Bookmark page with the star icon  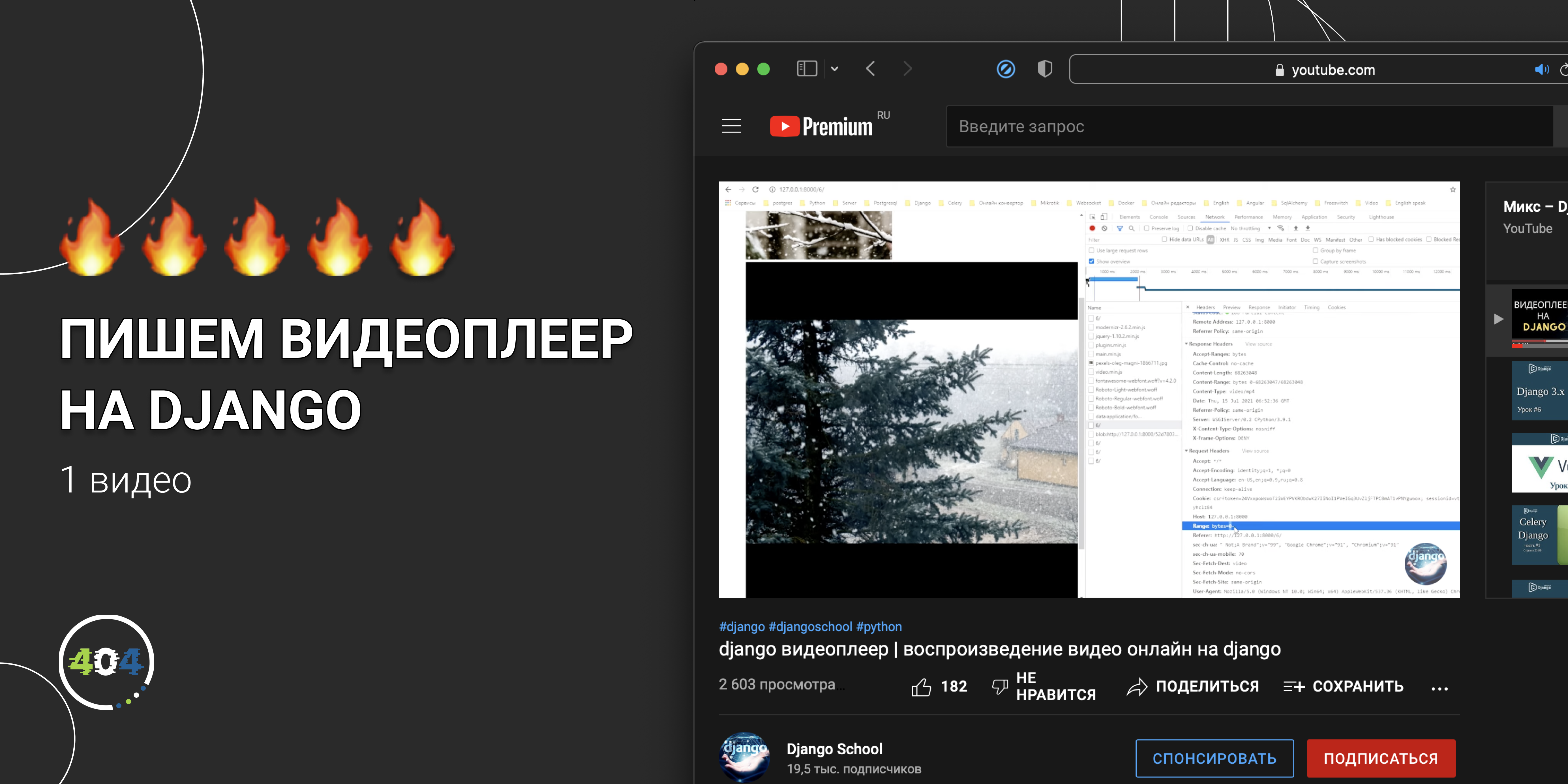(x=1453, y=189)
